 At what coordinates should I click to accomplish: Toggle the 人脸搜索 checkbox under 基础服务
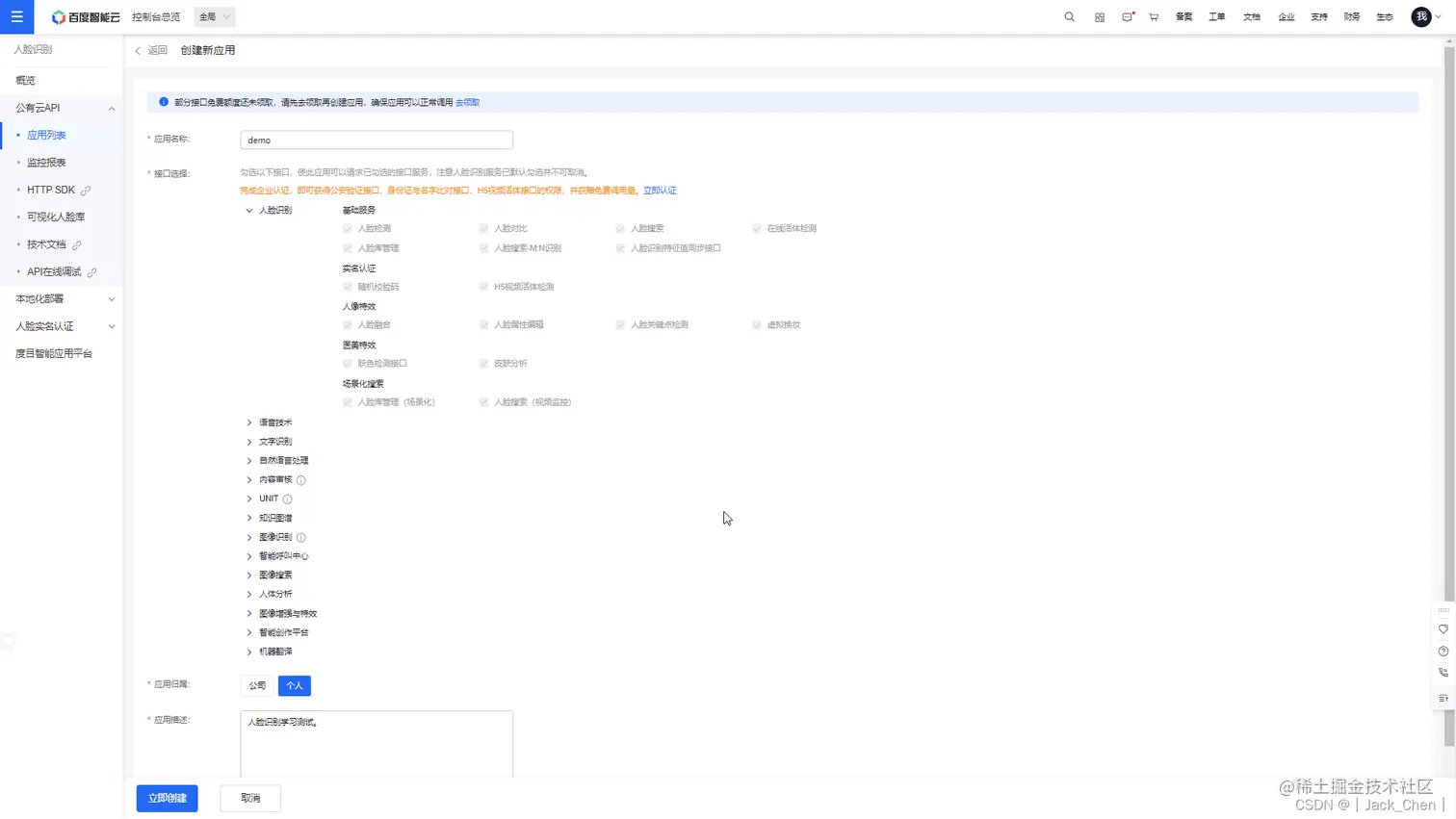click(x=621, y=229)
